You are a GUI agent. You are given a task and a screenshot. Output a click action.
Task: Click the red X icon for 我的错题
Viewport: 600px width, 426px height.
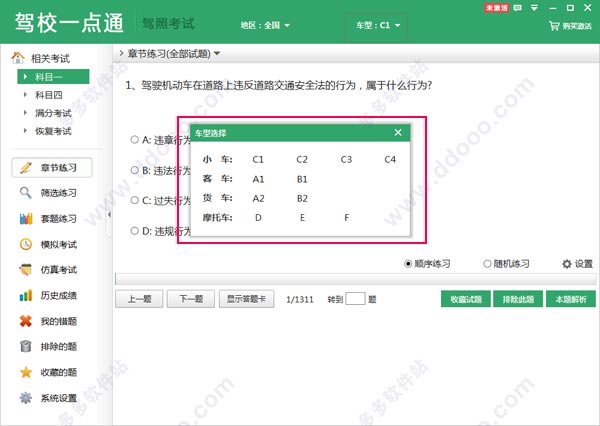26,321
